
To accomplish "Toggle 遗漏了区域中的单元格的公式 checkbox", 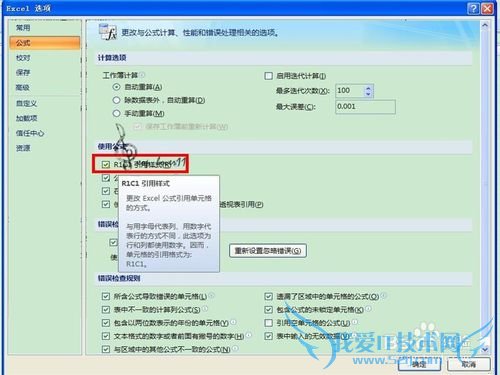I will click(269, 296).
